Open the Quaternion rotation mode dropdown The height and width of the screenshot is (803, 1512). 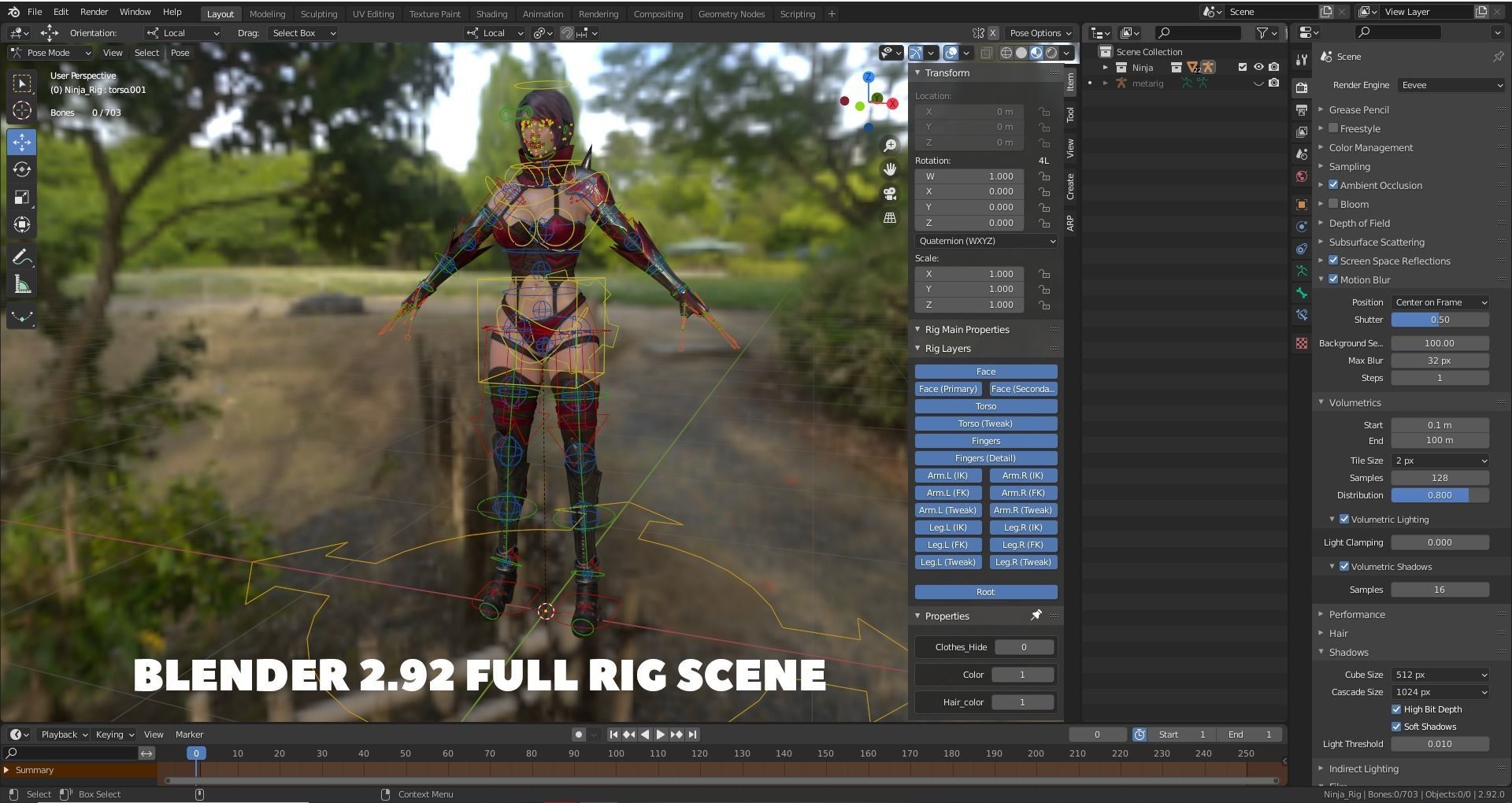(986, 241)
